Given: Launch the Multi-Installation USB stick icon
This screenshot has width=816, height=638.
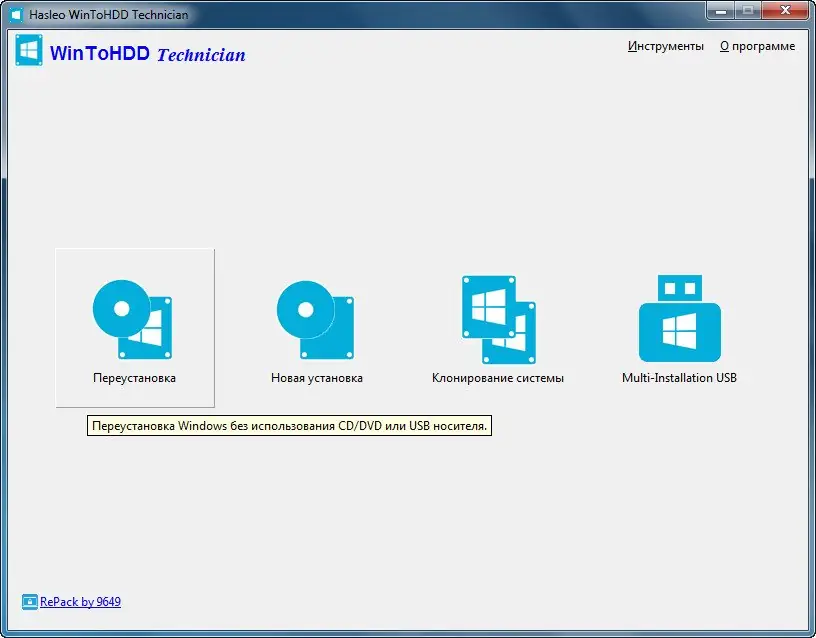Looking at the screenshot, I should tap(680, 318).
